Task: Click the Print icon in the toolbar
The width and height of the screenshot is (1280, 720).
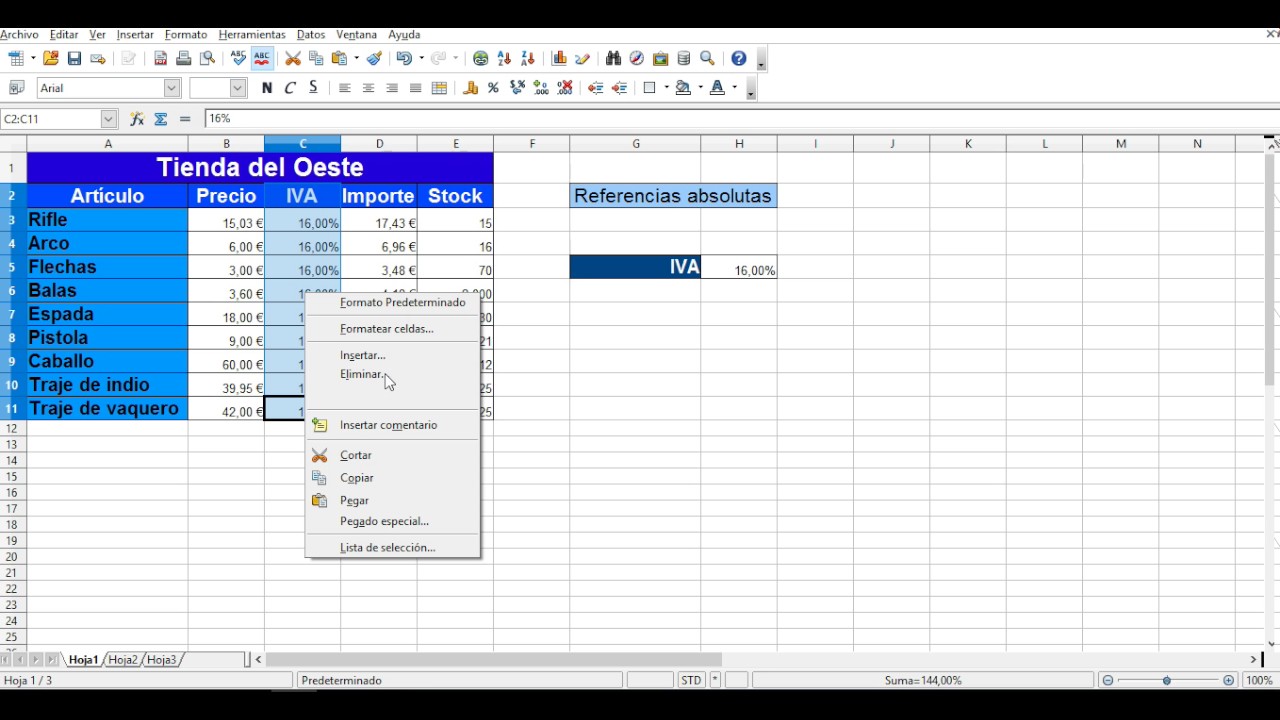Action: (184, 59)
